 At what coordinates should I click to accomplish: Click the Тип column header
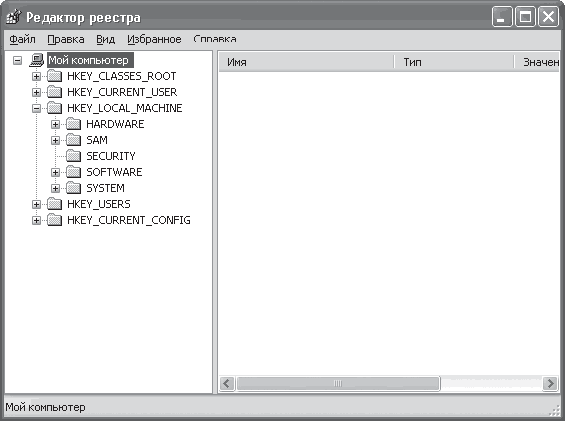pos(454,62)
